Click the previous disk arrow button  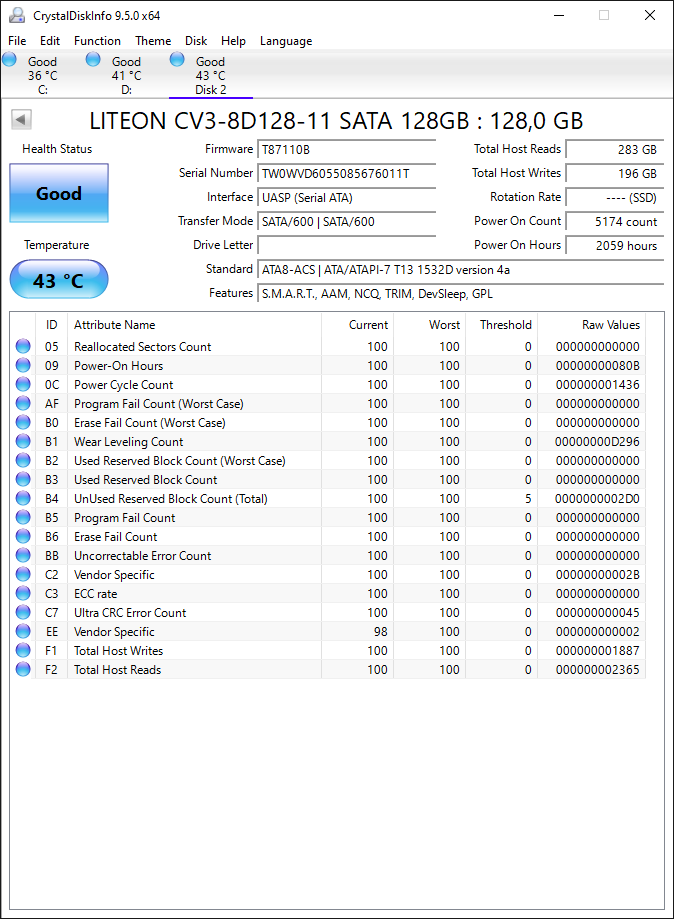click(x=21, y=120)
